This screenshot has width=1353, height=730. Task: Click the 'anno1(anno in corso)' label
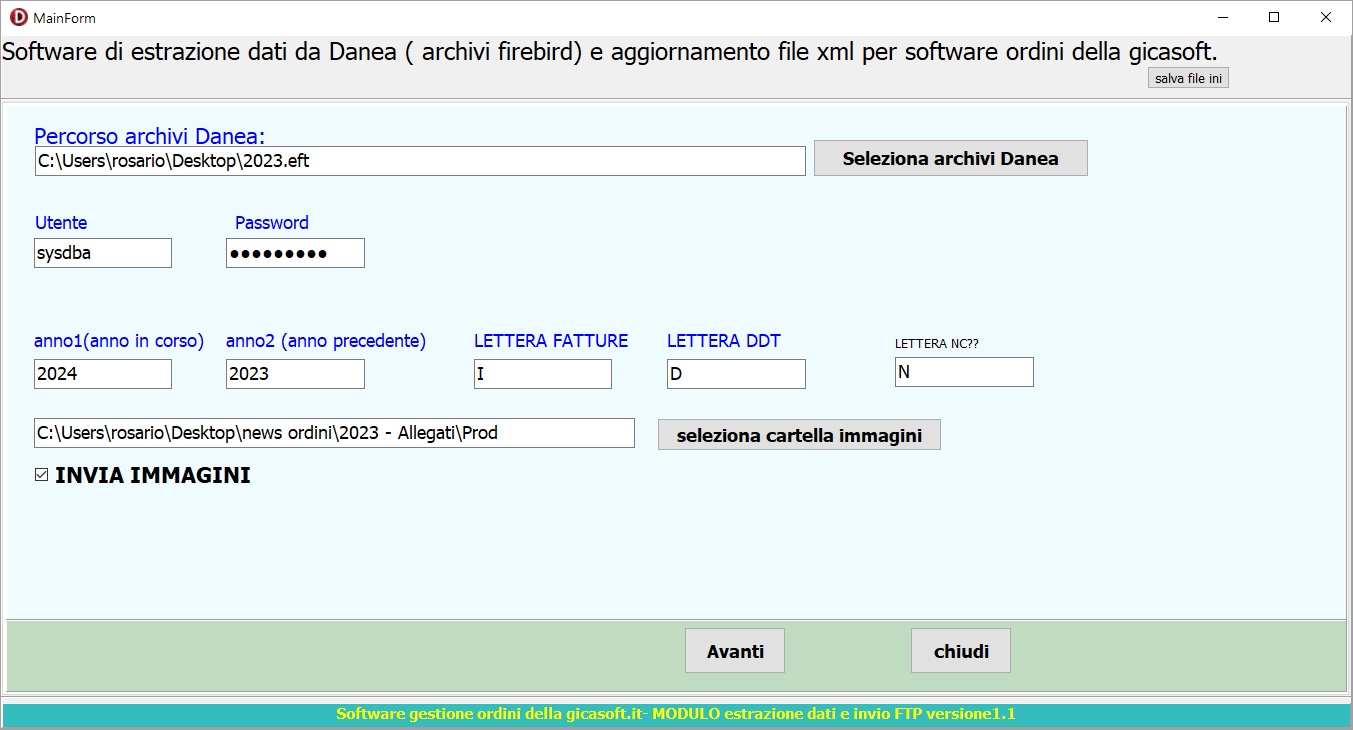[119, 341]
